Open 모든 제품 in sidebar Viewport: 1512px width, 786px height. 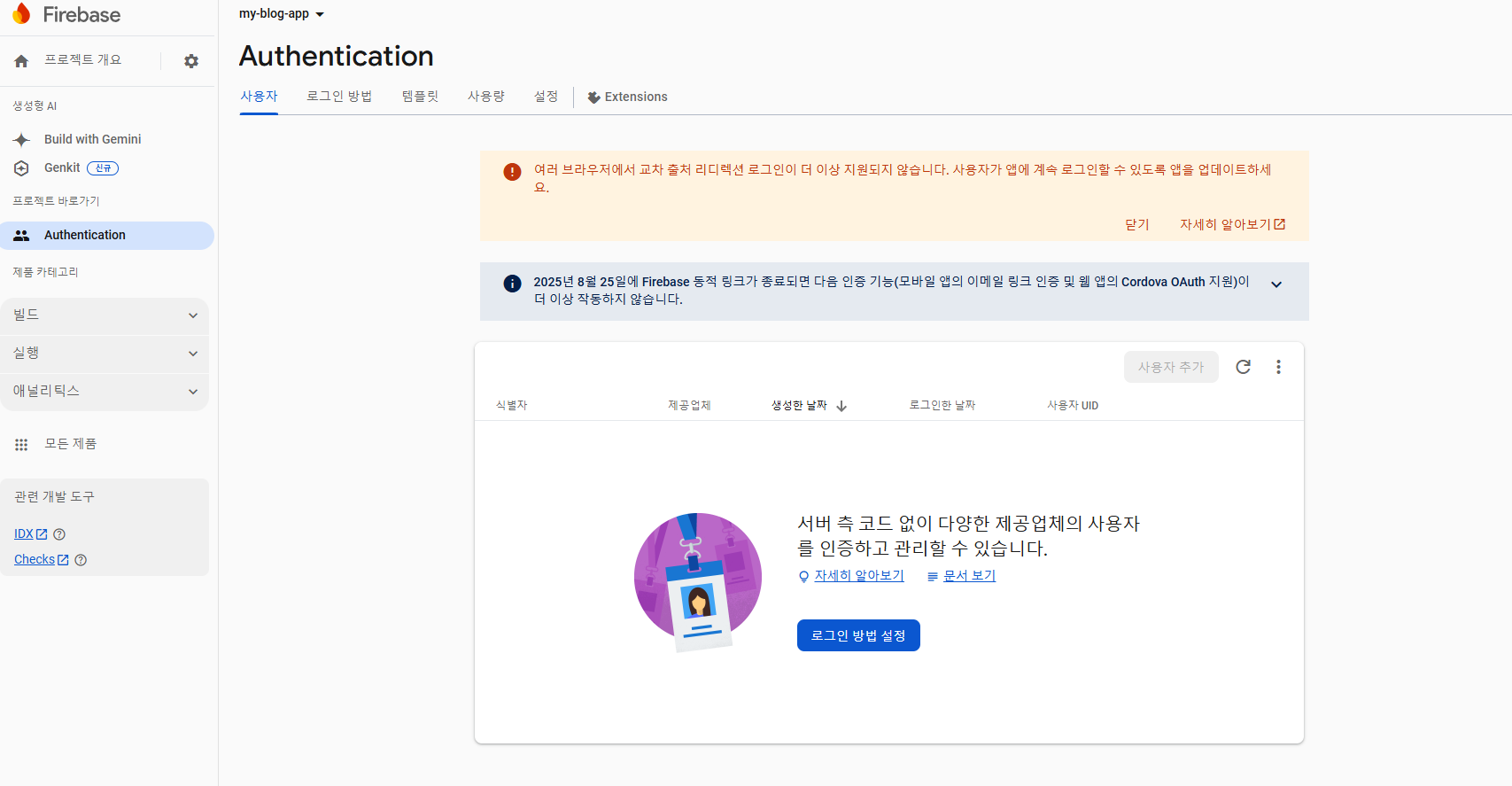pyautogui.click(x=71, y=444)
